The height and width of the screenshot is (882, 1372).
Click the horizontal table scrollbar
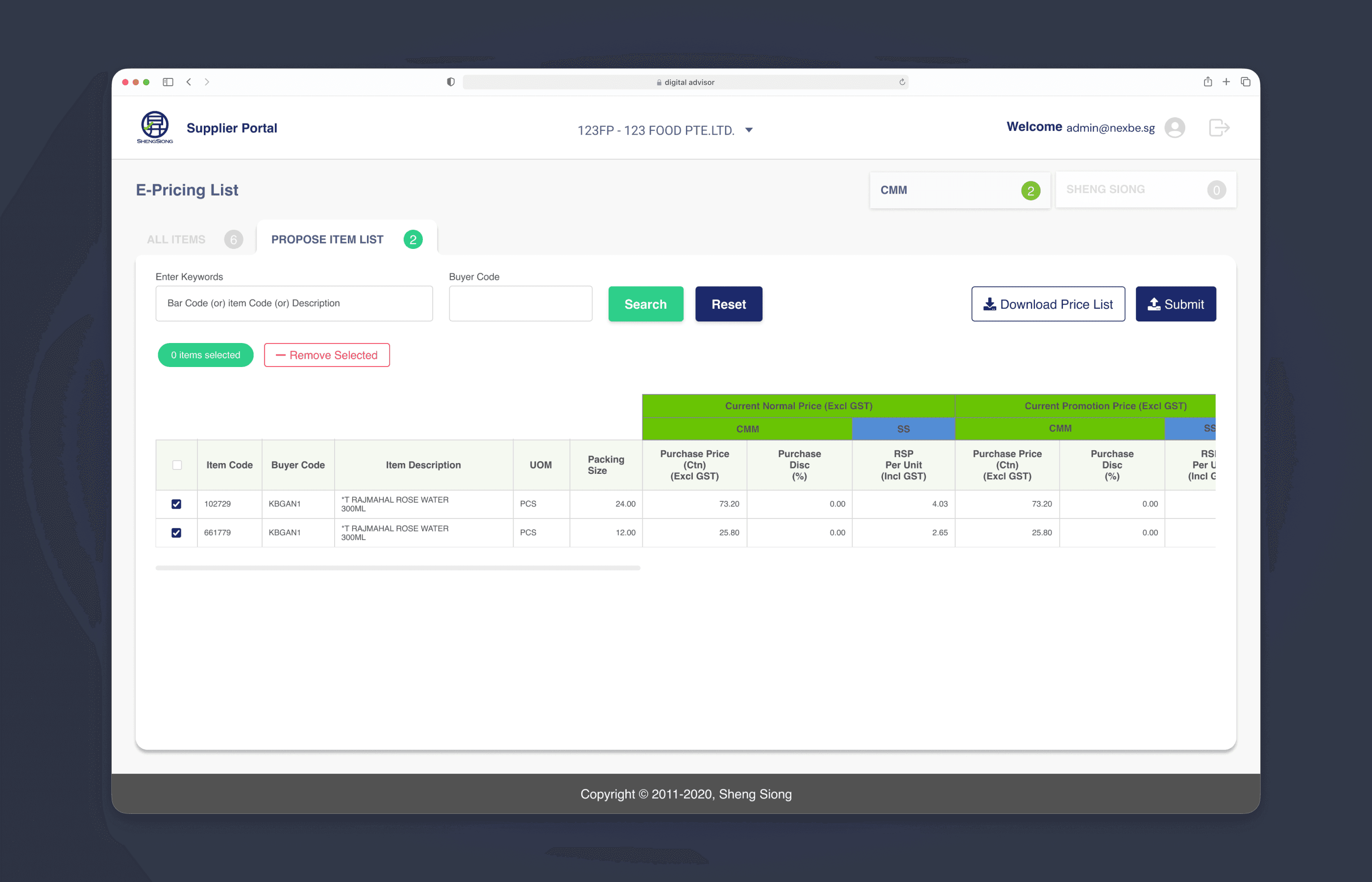coord(398,568)
